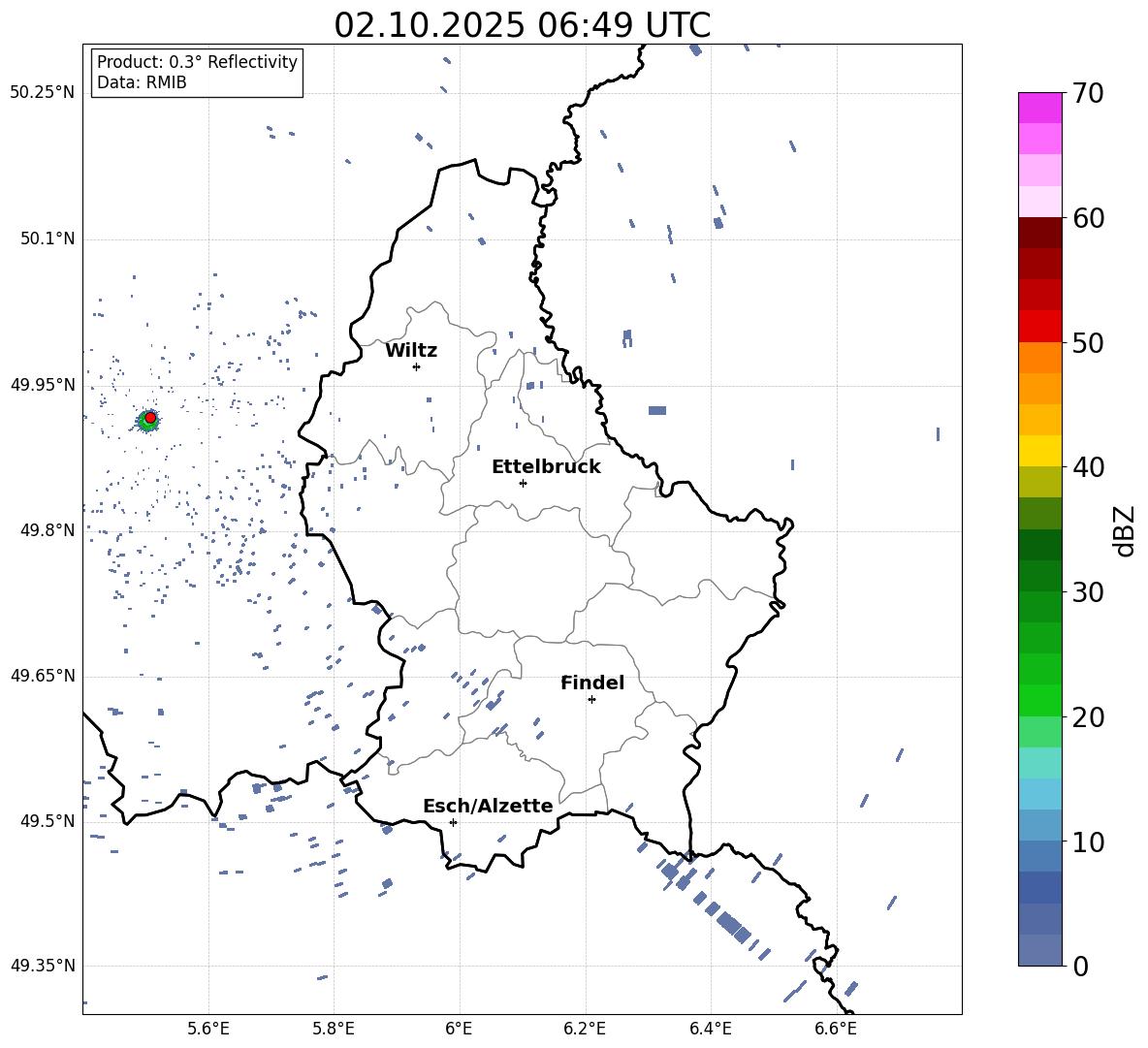
Task: Select the Wiltz city label
Action: coord(411,351)
